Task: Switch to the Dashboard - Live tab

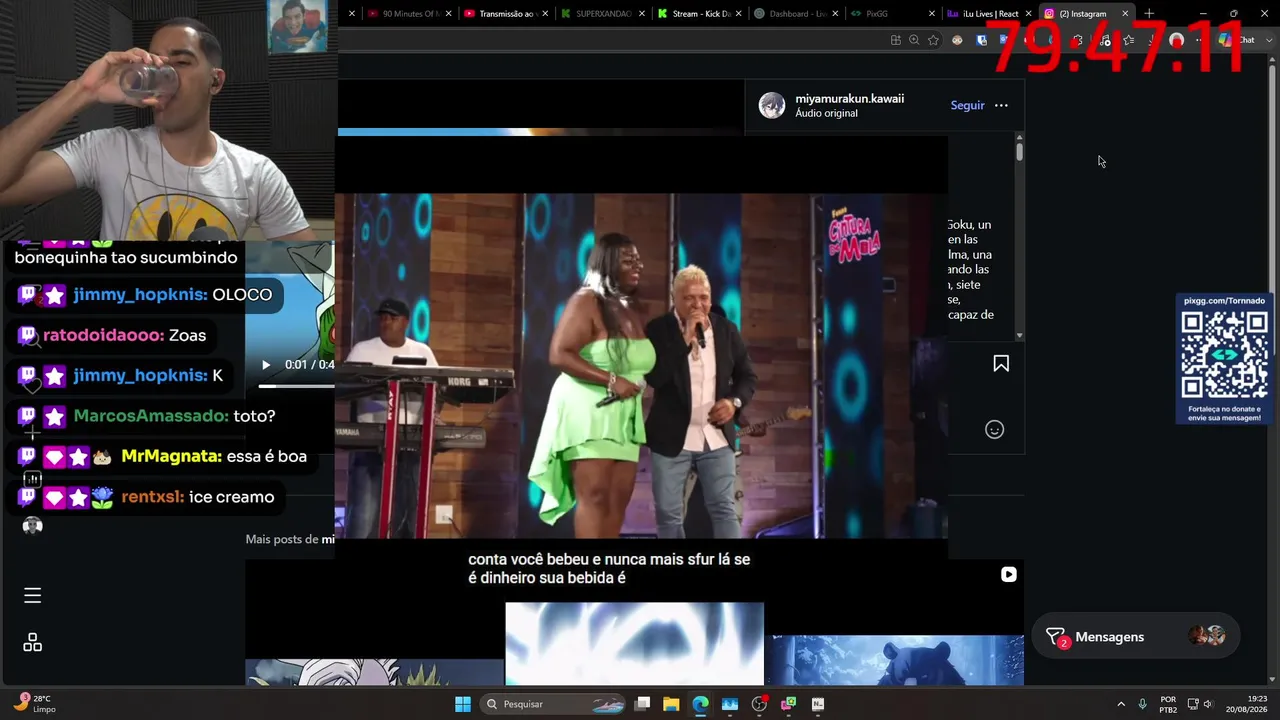Action: coord(795,14)
